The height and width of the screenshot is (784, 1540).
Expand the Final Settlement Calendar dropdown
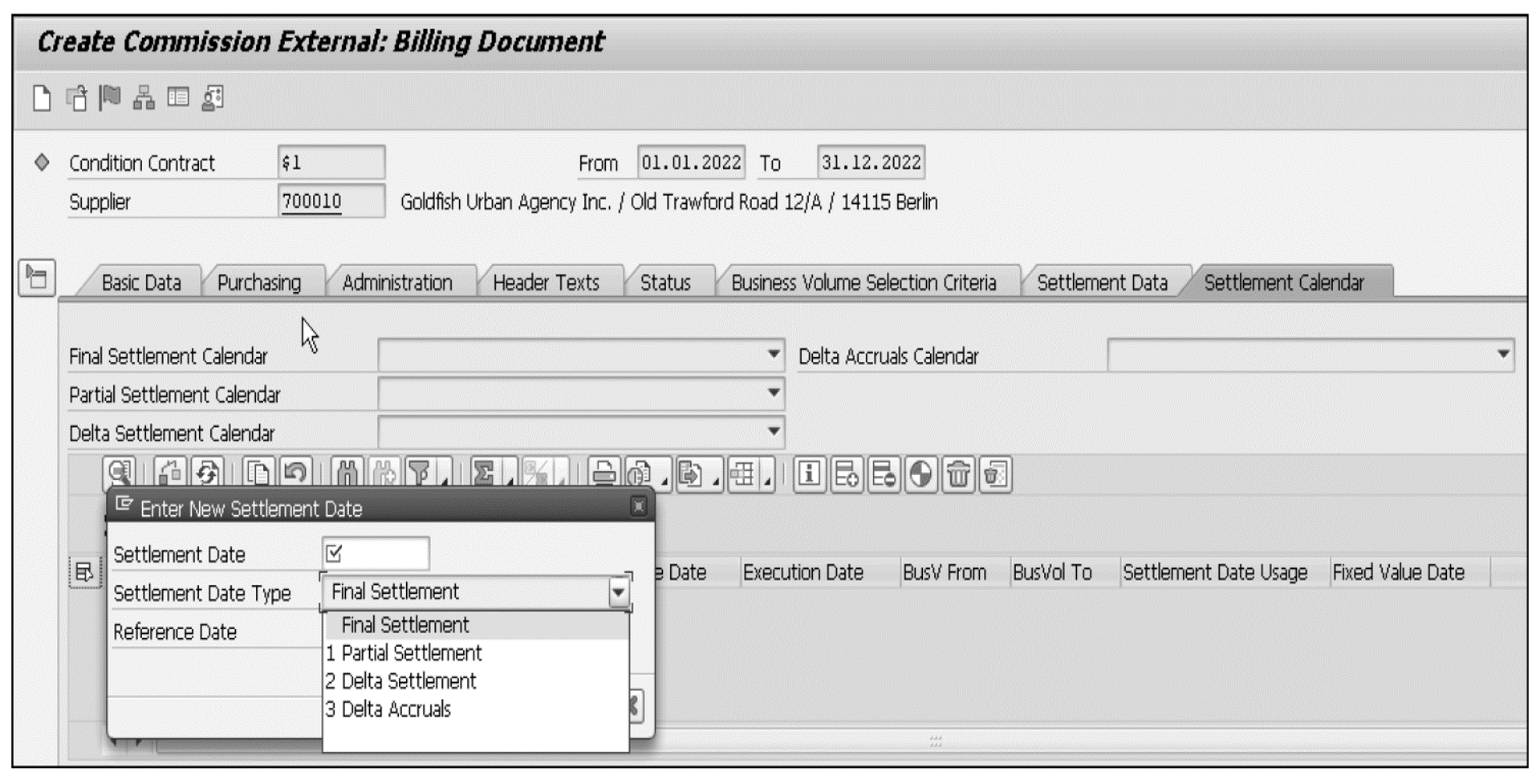point(773,354)
